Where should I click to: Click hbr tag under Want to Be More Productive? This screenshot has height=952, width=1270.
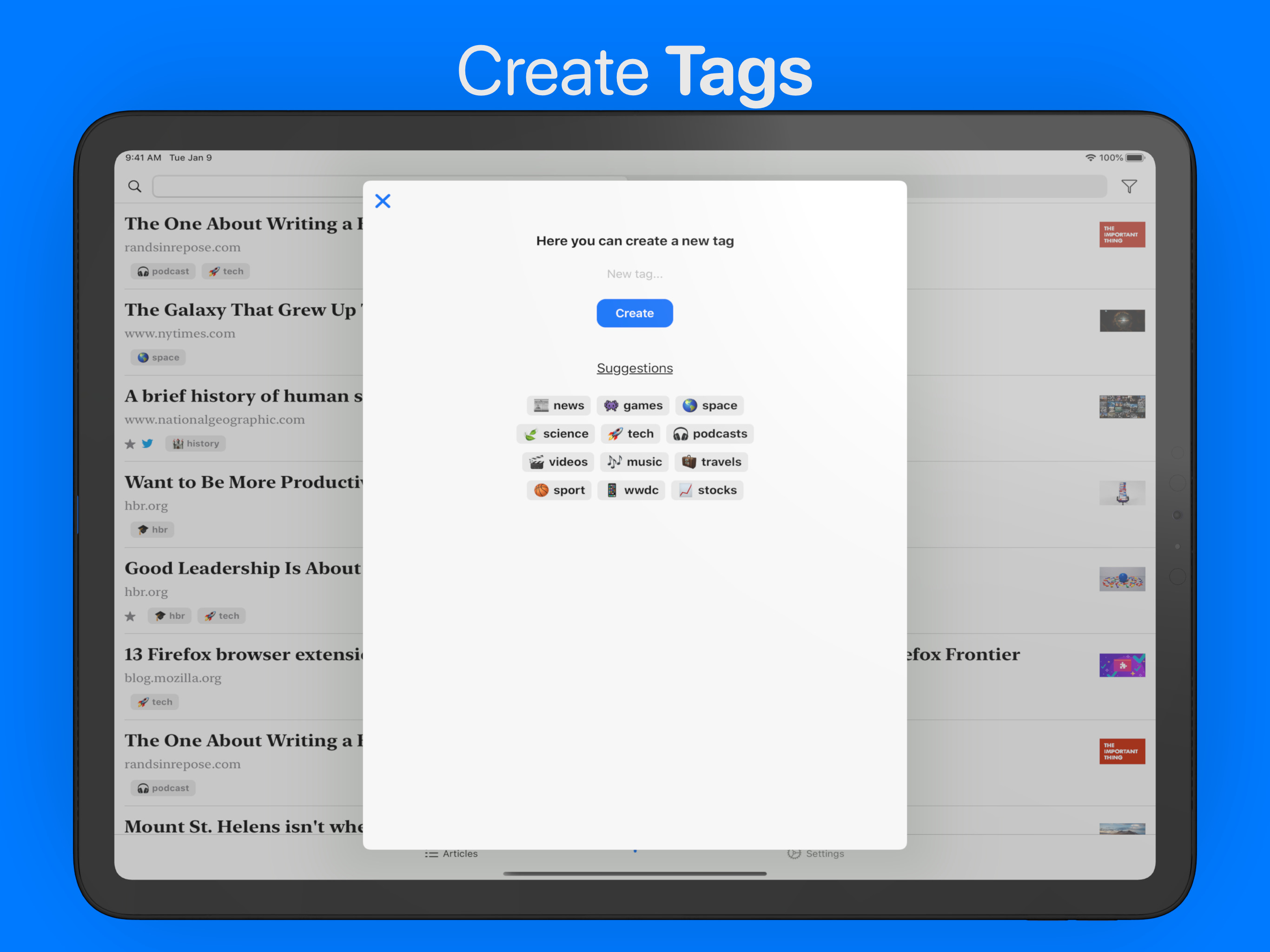(152, 529)
